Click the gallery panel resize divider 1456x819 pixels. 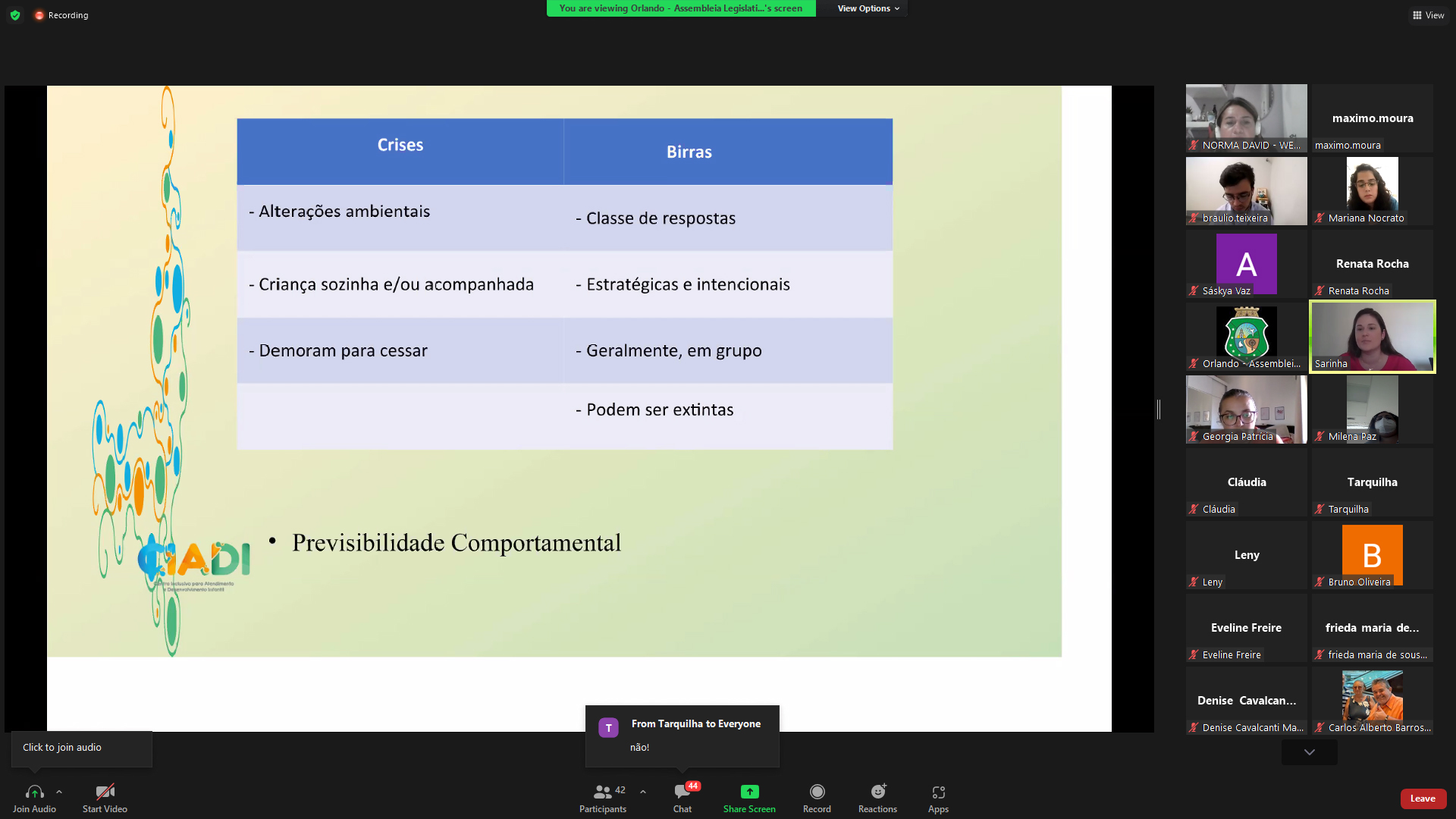1159,409
